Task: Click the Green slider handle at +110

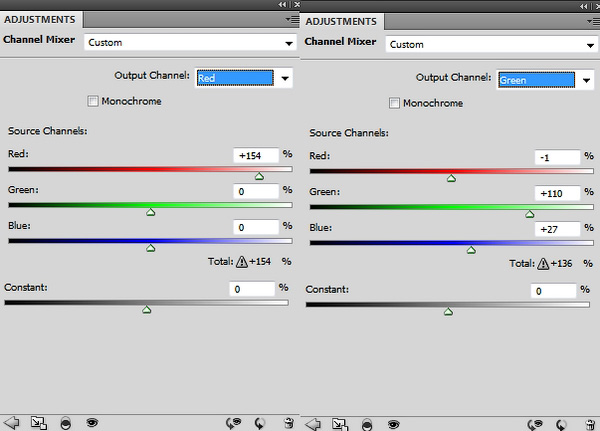Action: pos(530,214)
